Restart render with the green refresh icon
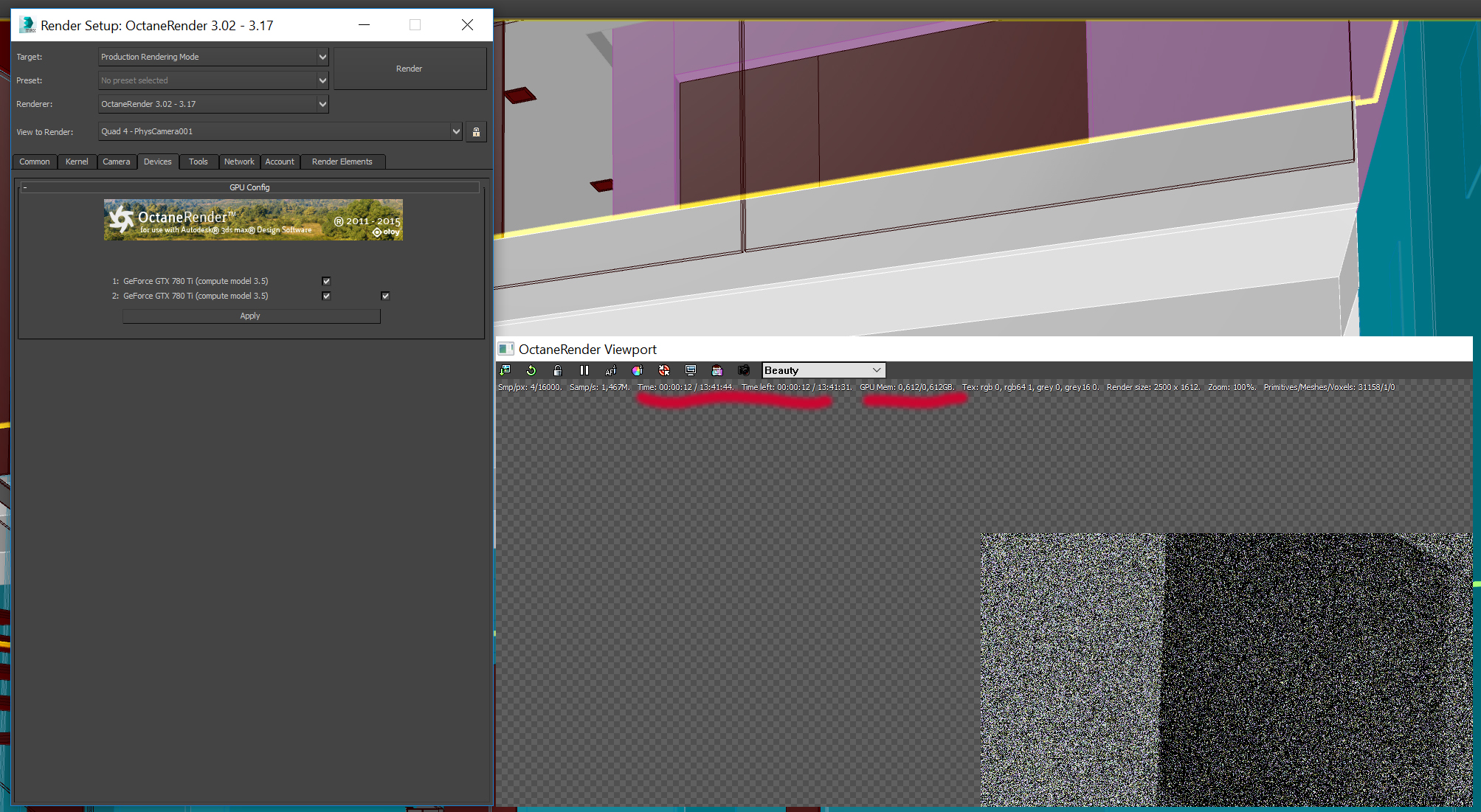Screen dimensions: 1481x812 (x=531, y=370)
